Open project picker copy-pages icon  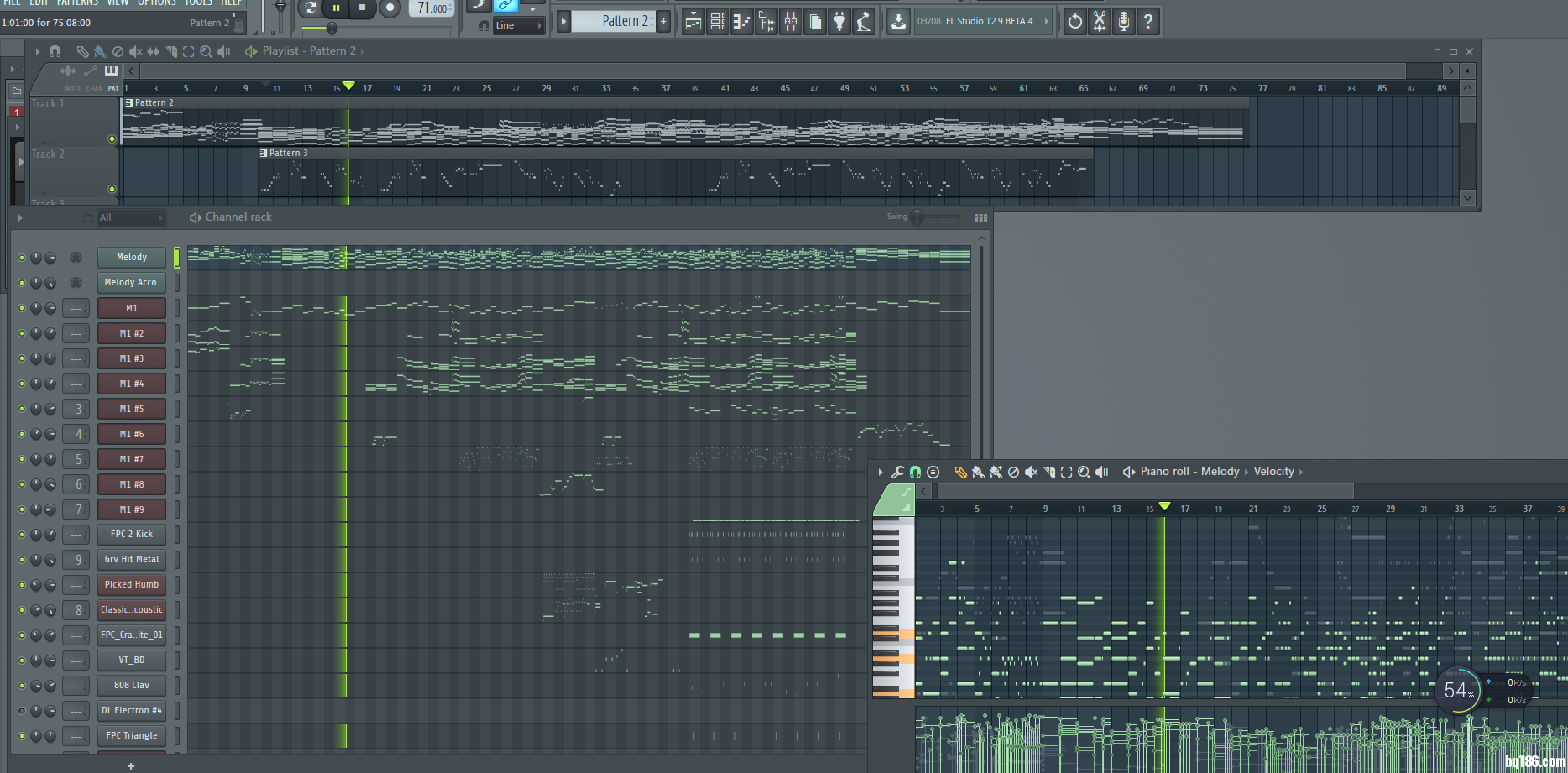(815, 22)
